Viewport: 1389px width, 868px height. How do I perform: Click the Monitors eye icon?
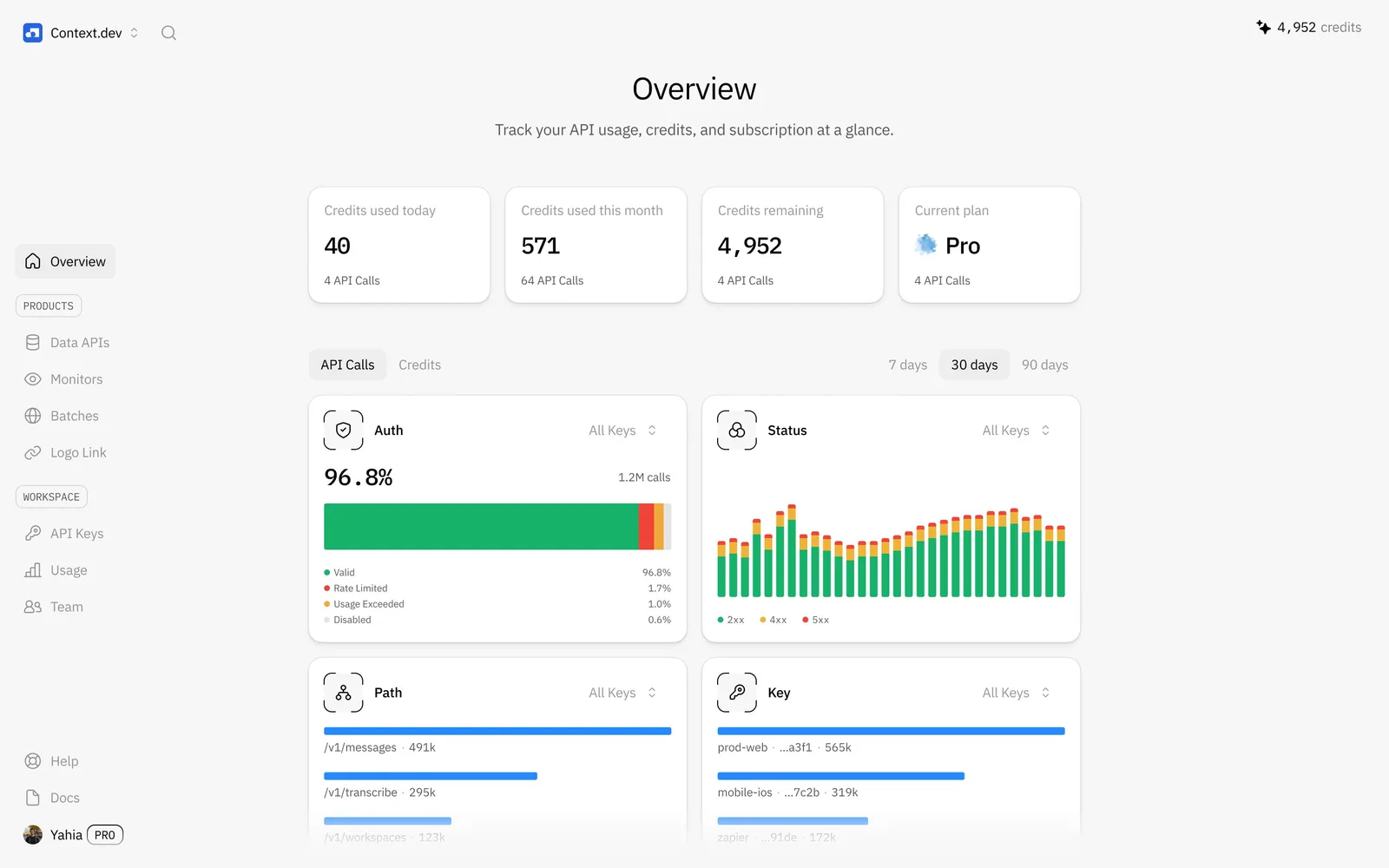(33, 379)
